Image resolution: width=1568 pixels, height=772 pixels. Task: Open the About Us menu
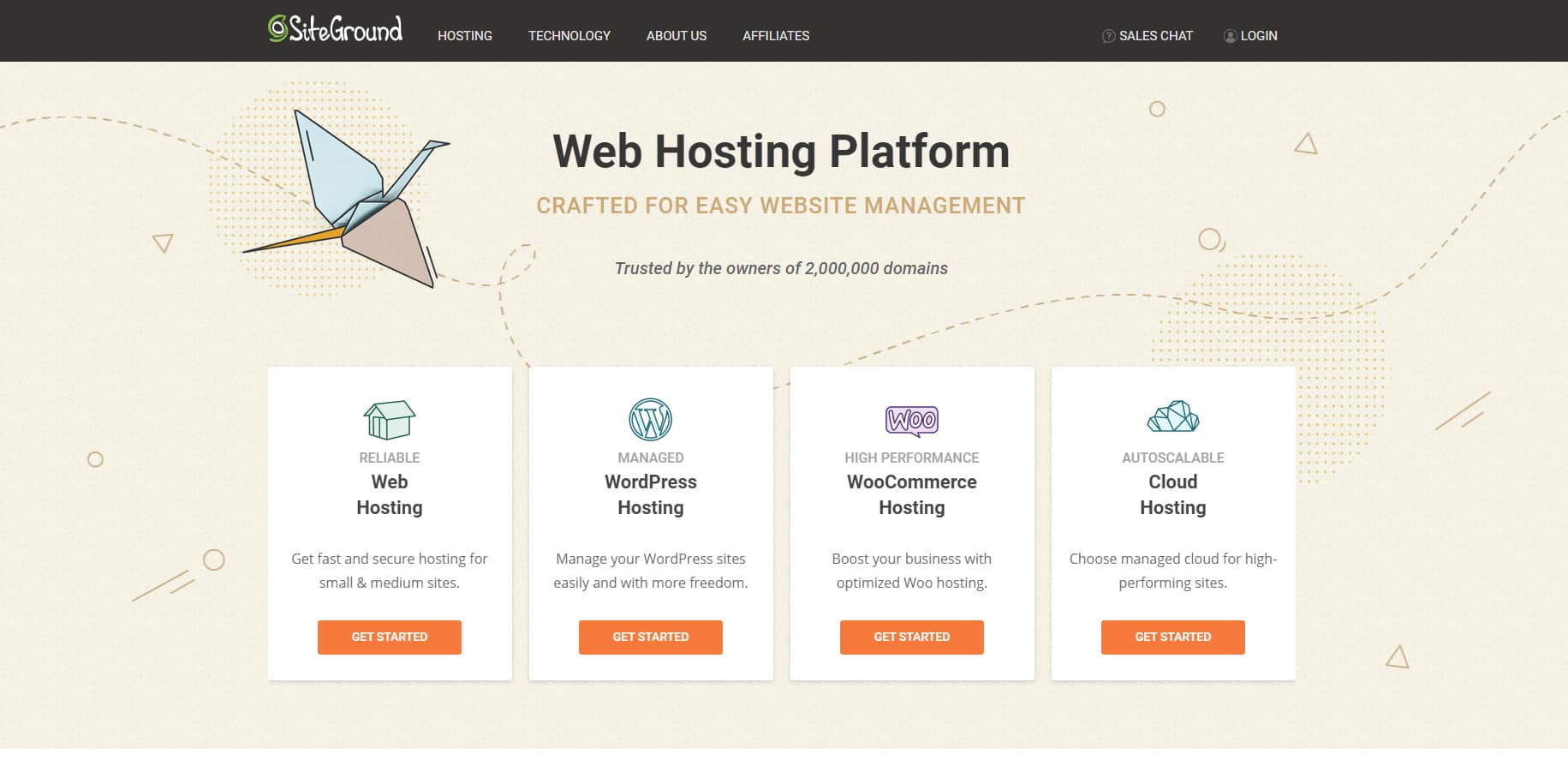click(x=677, y=36)
